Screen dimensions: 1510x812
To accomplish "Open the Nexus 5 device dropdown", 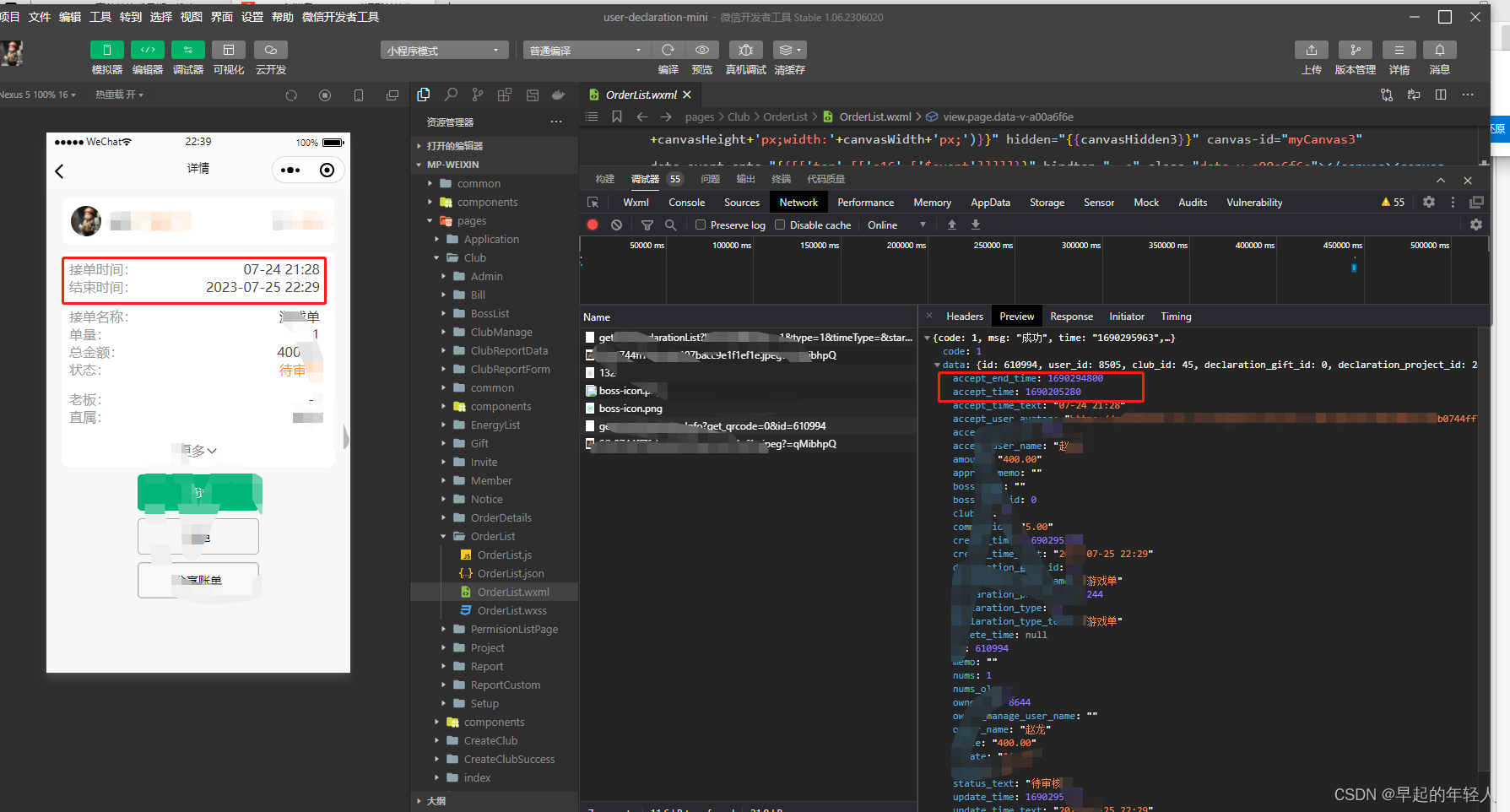I will coord(37,95).
